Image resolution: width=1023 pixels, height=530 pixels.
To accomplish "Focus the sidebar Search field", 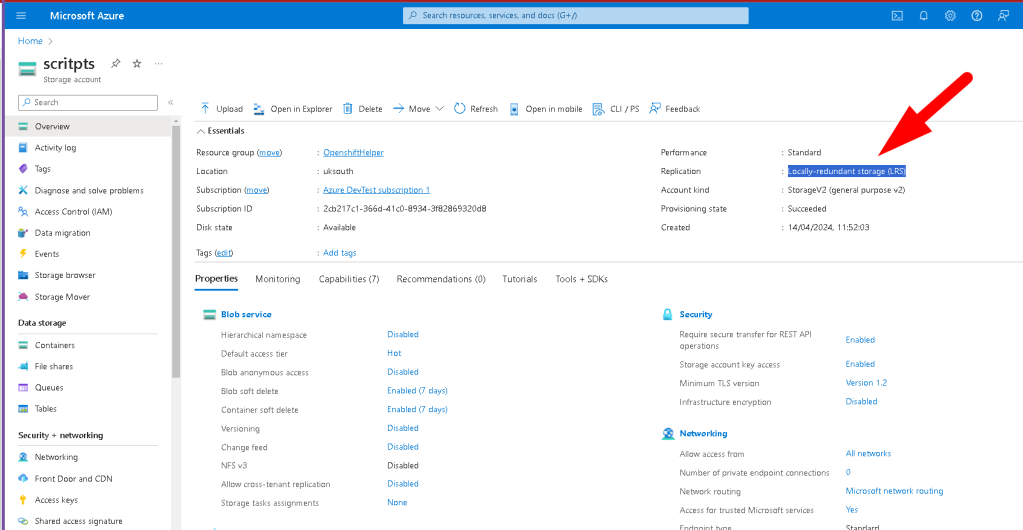I will pyautogui.click(x=88, y=102).
